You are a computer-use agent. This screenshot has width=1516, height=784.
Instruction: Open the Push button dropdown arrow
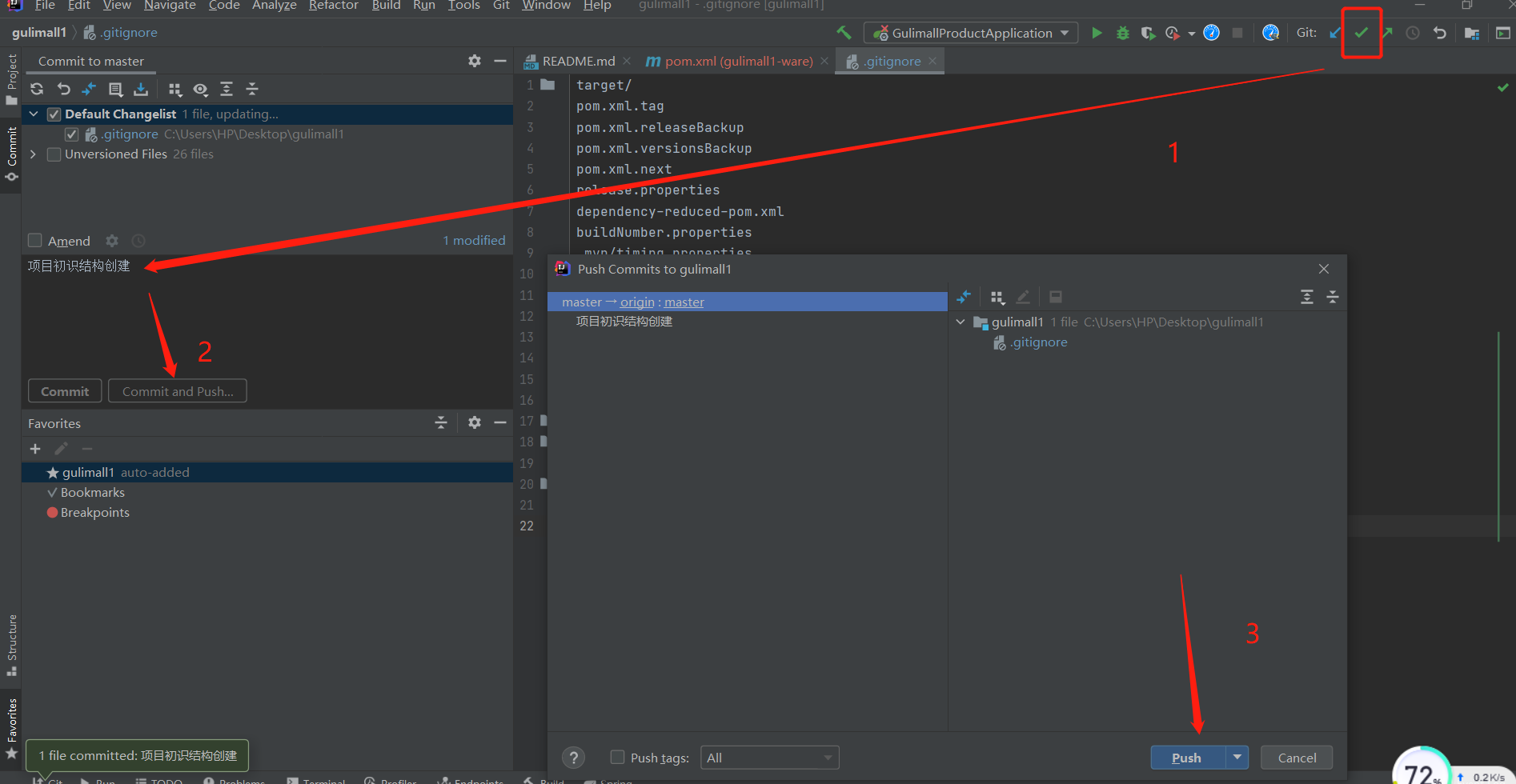pyautogui.click(x=1237, y=757)
